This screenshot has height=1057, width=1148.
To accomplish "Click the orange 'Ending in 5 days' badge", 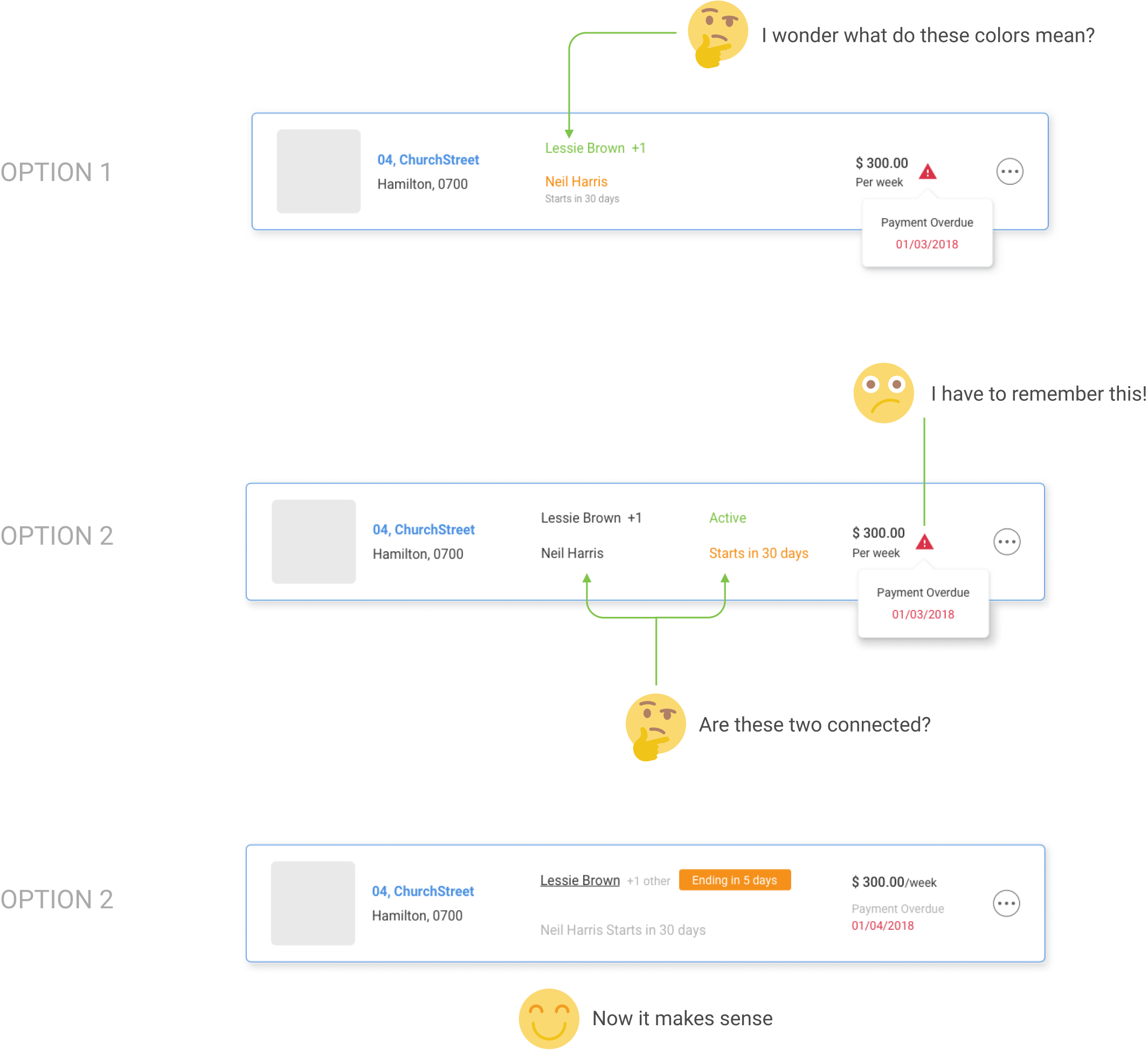I will [734, 880].
